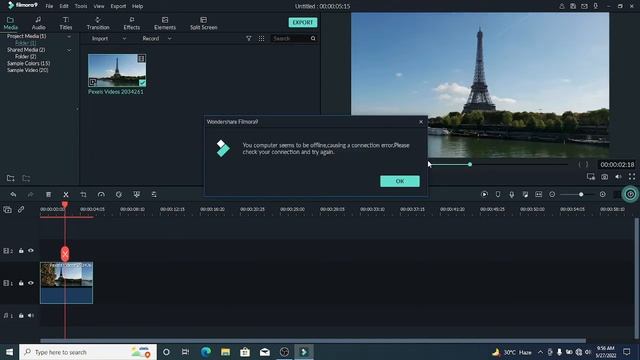Switch to the Split Screen tab
The height and width of the screenshot is (360, 640).
click(204, 23)
